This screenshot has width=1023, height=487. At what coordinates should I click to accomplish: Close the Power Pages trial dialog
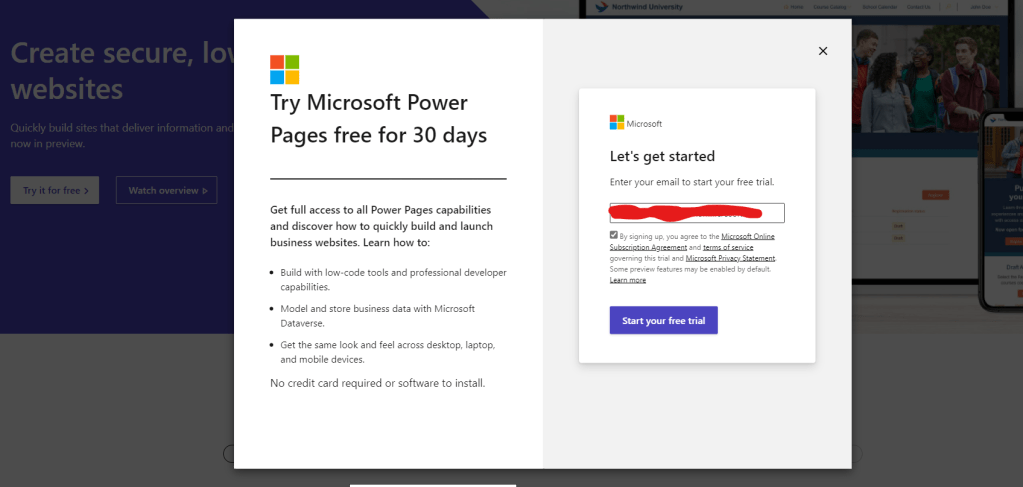(x=823, y=51)
